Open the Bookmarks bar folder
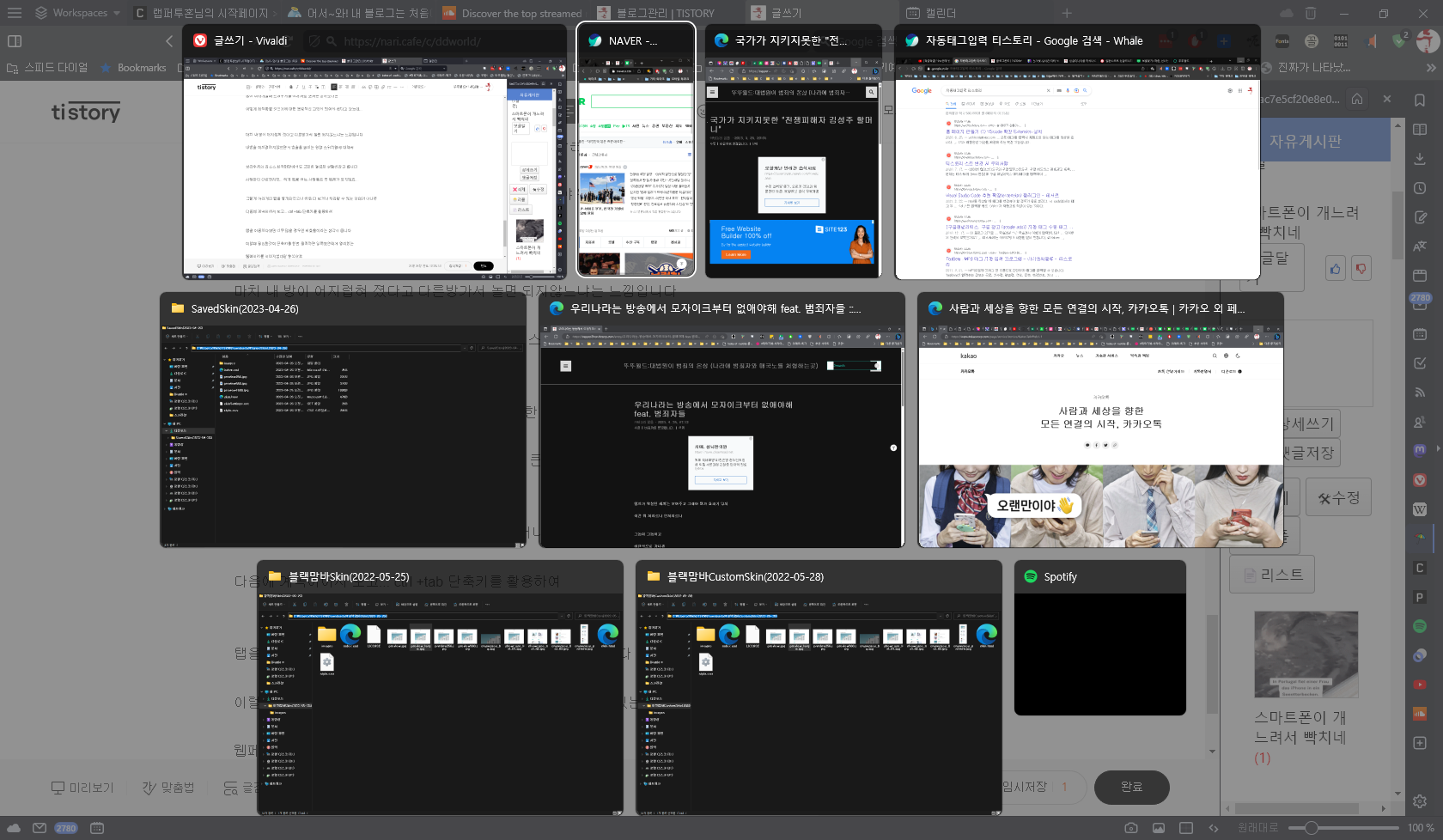The height and width of the screenshot is (840, 1443). point(134,67)
